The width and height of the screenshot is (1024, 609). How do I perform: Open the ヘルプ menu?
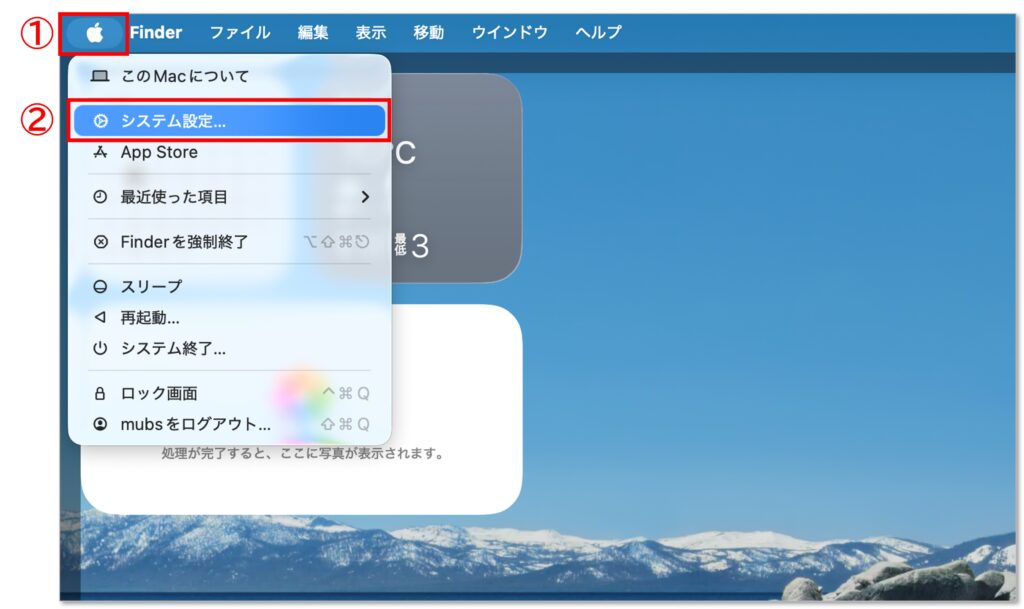pyautogui.click(x=598, y=32)
